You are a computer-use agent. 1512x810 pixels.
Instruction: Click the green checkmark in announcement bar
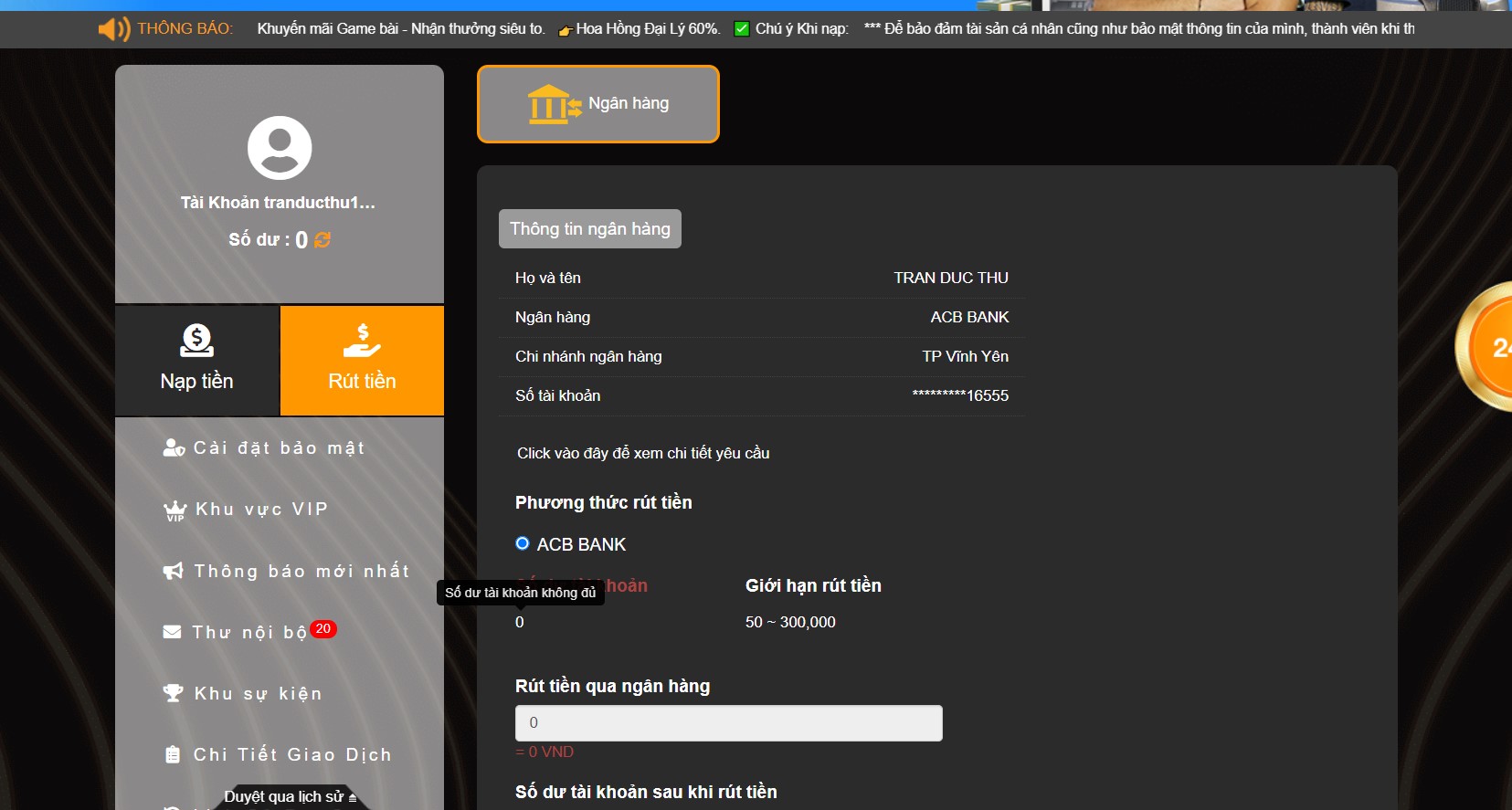[742, 29]
